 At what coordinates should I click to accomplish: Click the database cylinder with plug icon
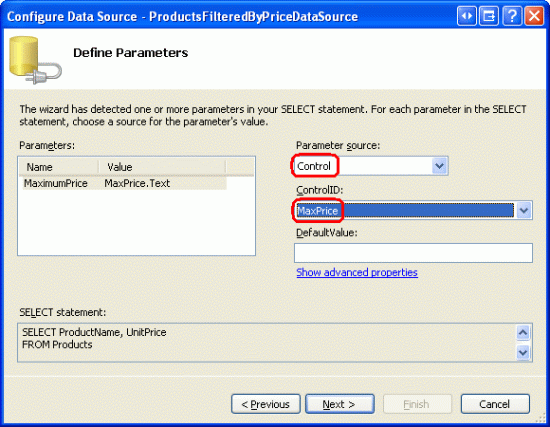35,60
